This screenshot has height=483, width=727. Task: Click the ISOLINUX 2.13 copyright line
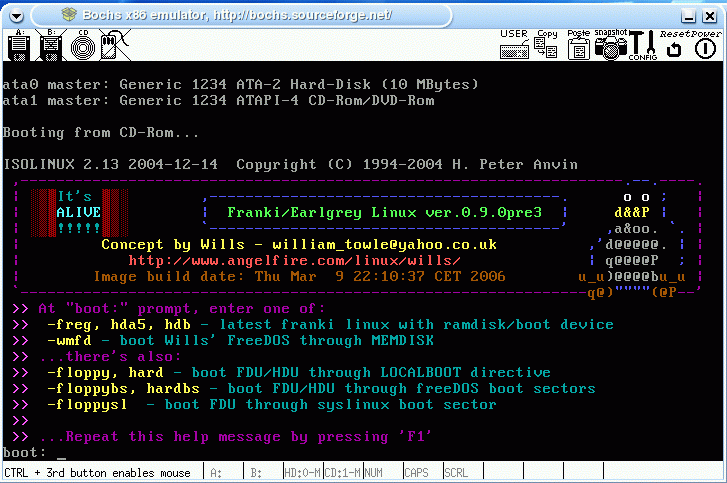click(x=290, y=165)
